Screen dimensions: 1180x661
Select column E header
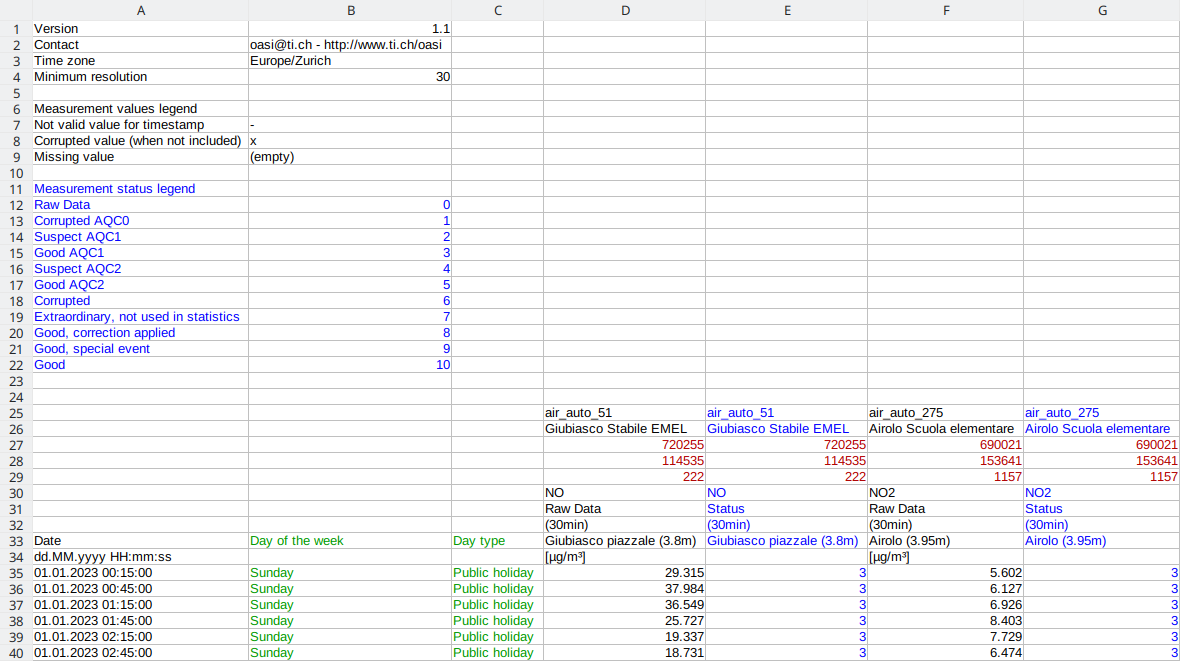pos(786,10)
